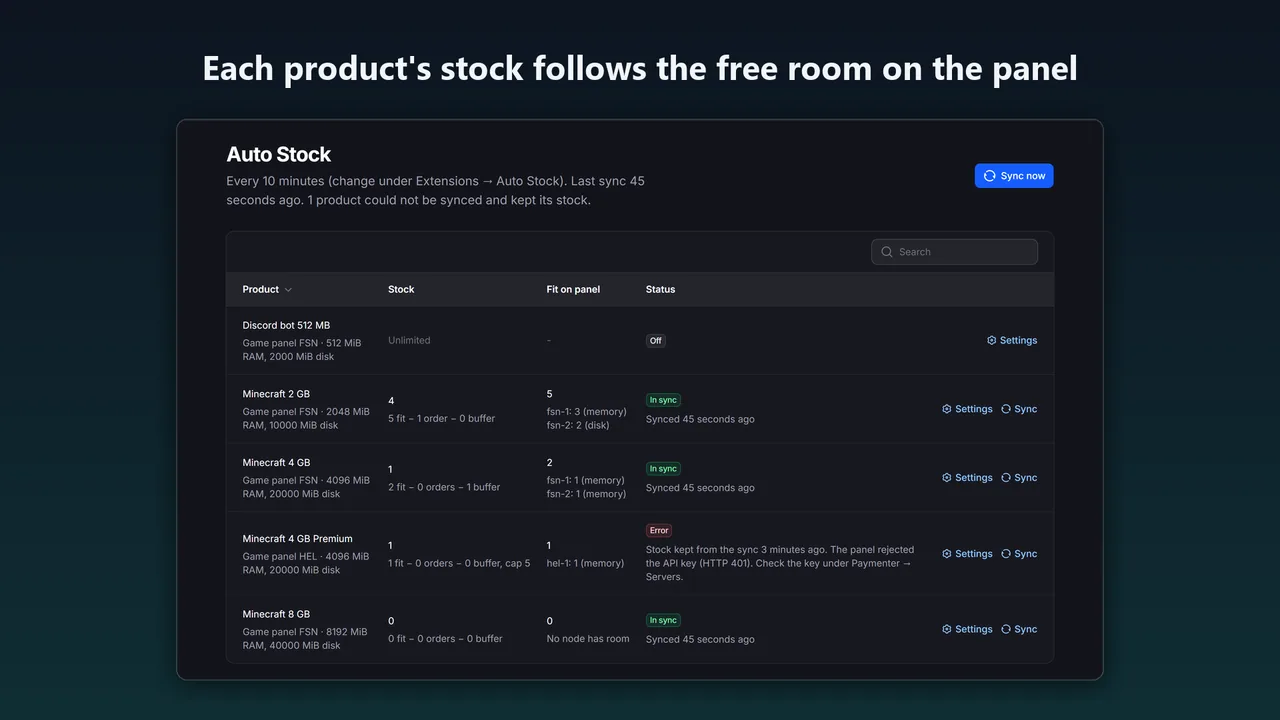The height and width of the screenshot is (720, 1280).
Task: Click the In sync badge for Minecraft 8 GB
Action: (663, 620)
